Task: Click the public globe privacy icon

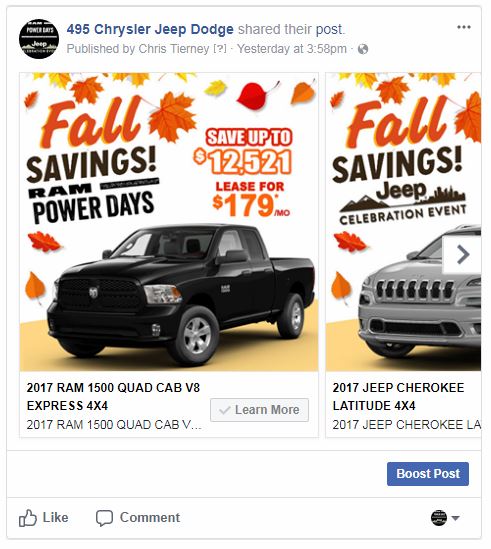Action: tap(363, 49)
